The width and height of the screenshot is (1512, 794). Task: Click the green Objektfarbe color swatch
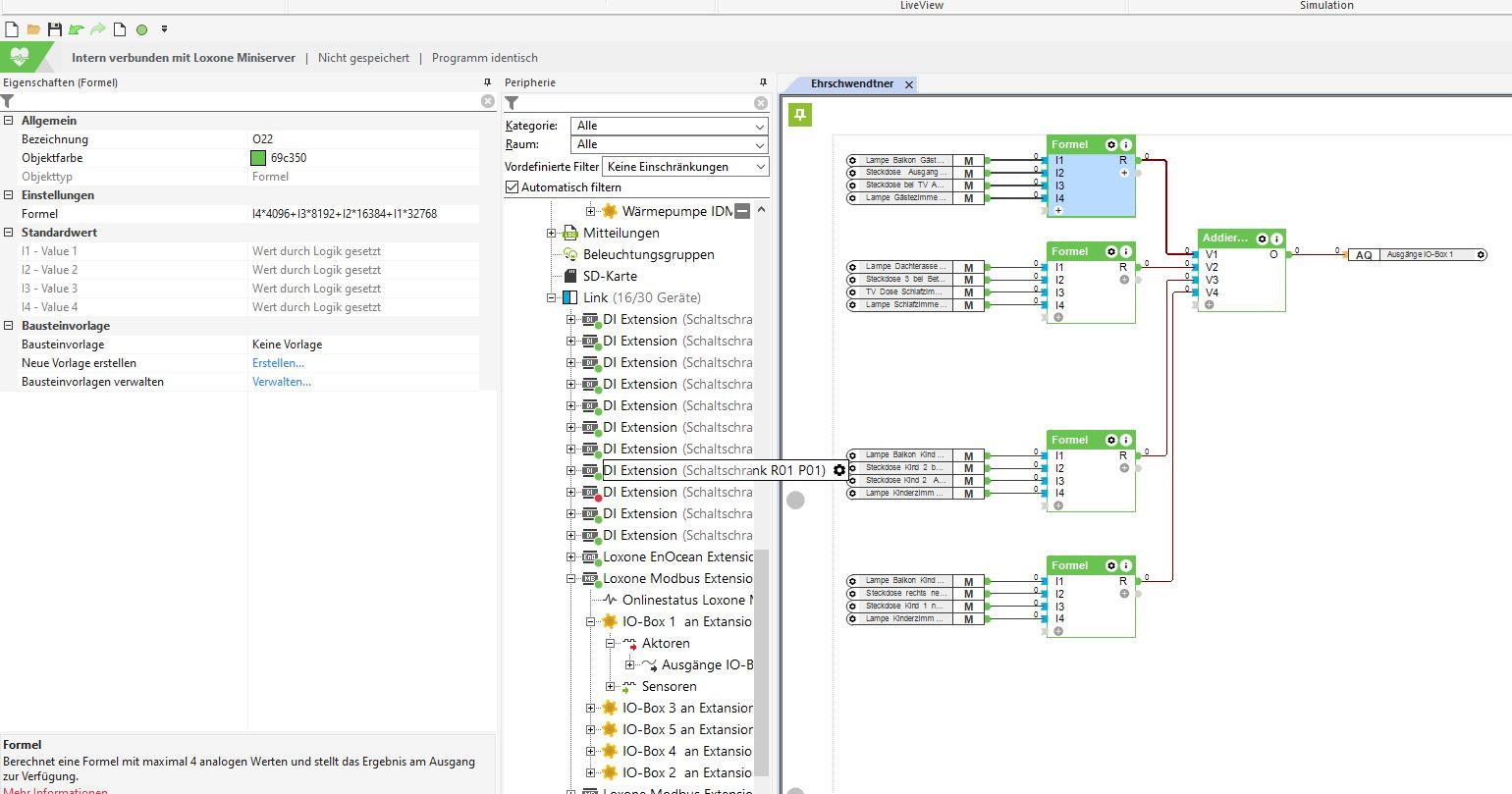point(258,158)
